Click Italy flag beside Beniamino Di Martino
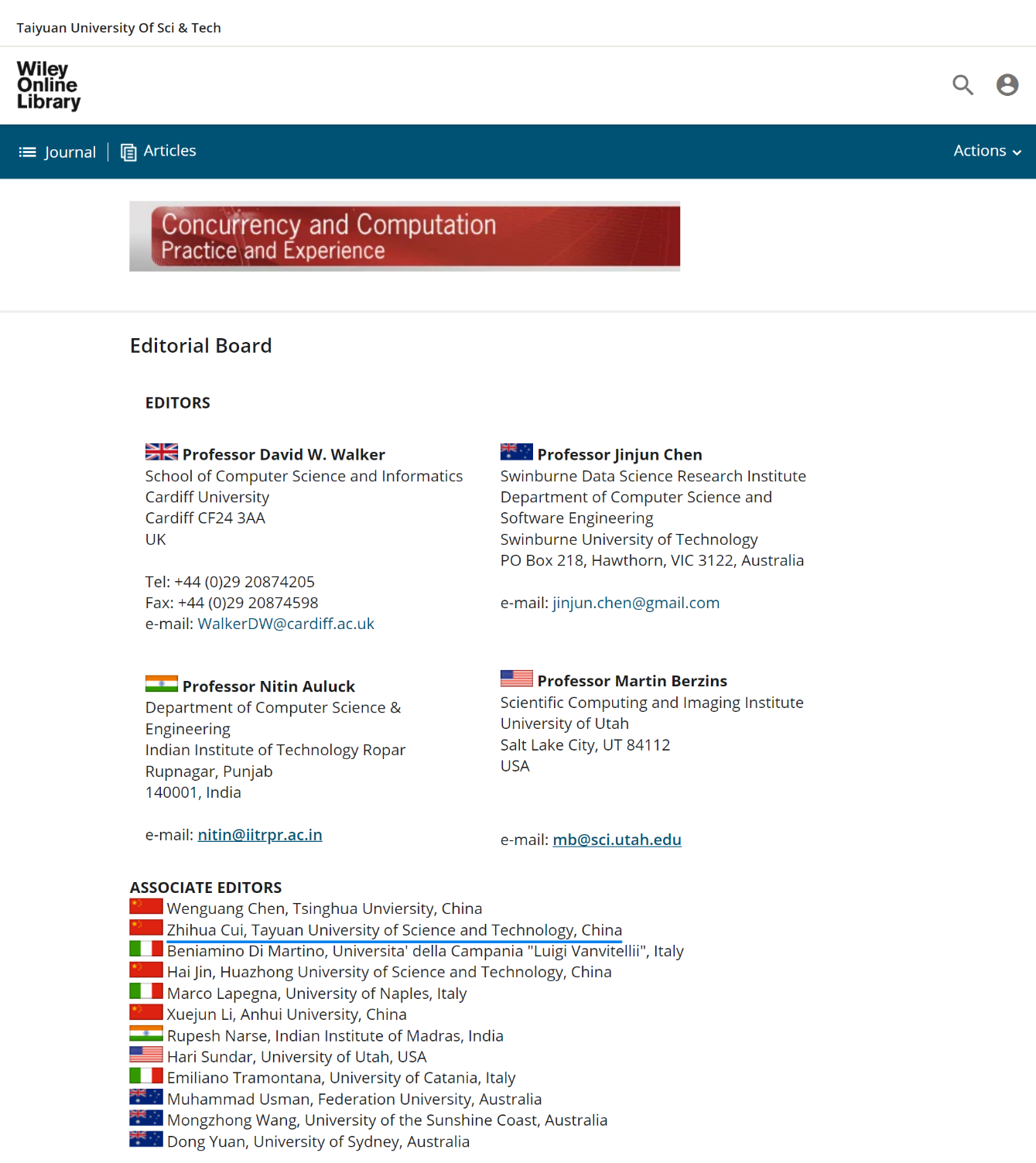The height and width of the screenshot is (1163, 1036). (146, 949)
